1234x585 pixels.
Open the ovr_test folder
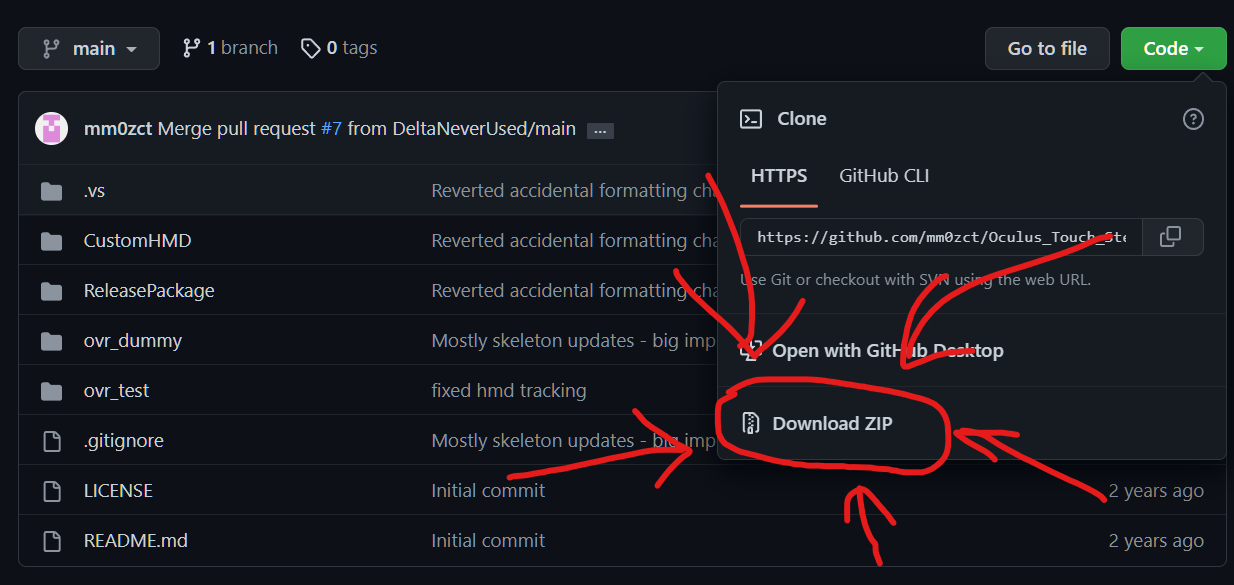[116, 390]
